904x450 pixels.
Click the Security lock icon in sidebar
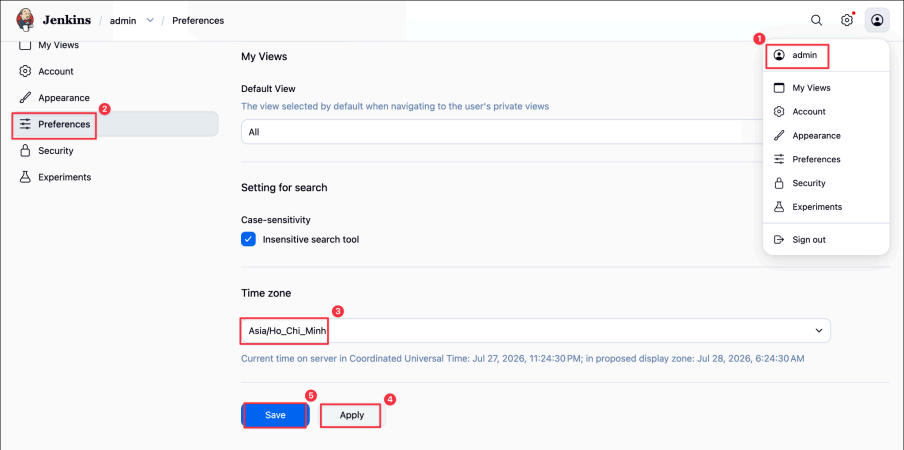pyautogui.click(x=25, y=151)
